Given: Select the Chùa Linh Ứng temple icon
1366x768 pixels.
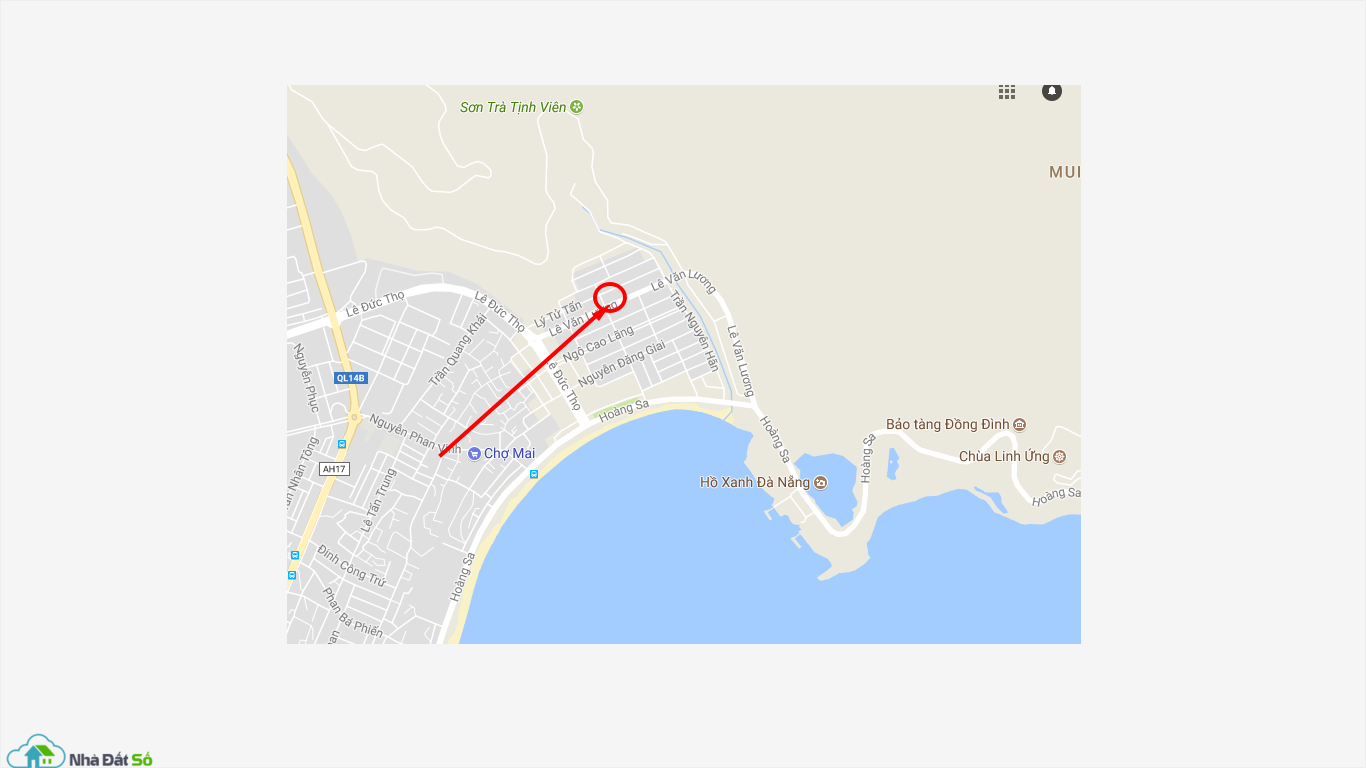Looking at the screenshot, I should 1059,457.
